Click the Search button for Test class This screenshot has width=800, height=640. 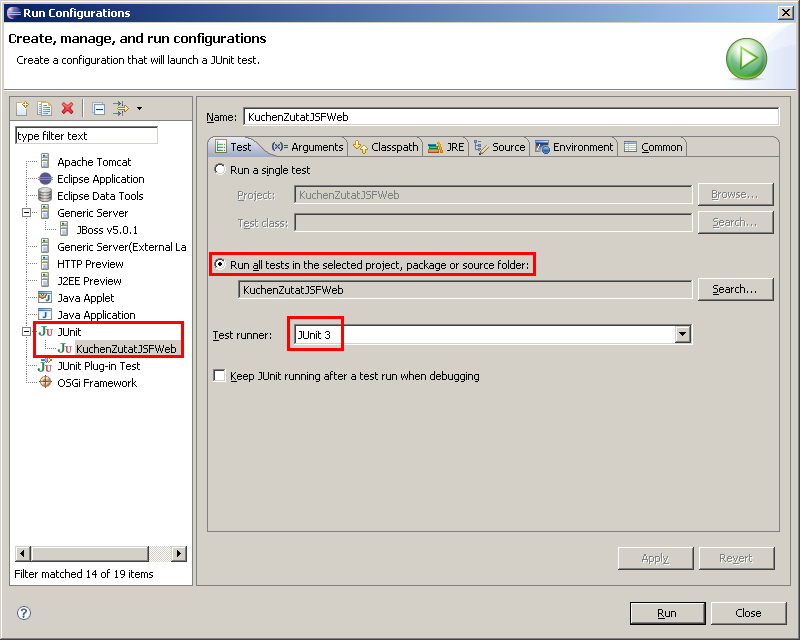(735, 223)
